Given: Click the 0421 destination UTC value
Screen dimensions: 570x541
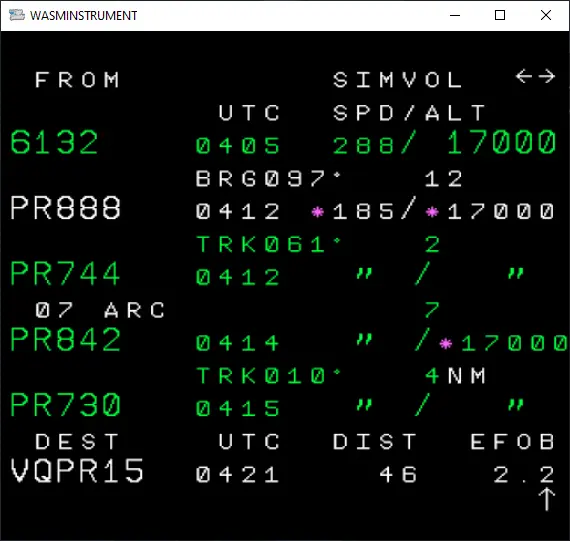Looking at the screenshot, I should click(x=237, y=475).
